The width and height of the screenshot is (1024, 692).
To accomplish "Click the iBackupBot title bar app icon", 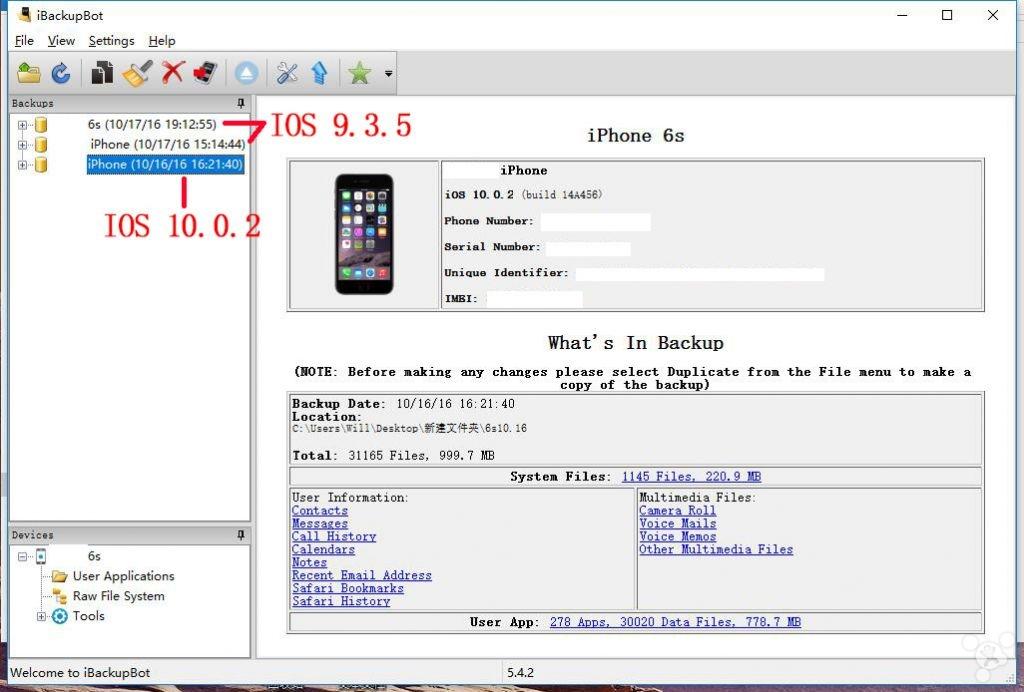I will tap(24, 14).
